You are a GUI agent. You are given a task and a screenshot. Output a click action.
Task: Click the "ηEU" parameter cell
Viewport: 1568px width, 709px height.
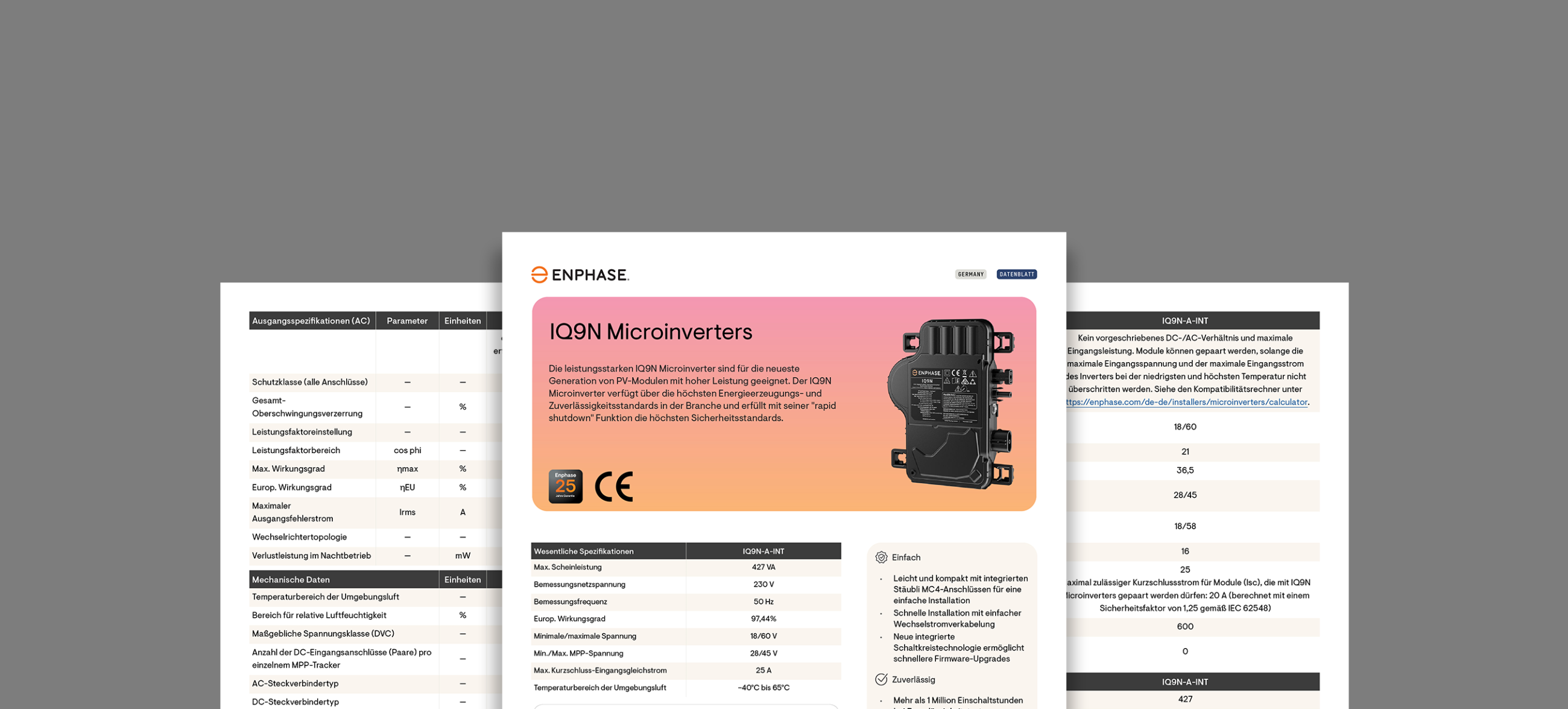407,488
